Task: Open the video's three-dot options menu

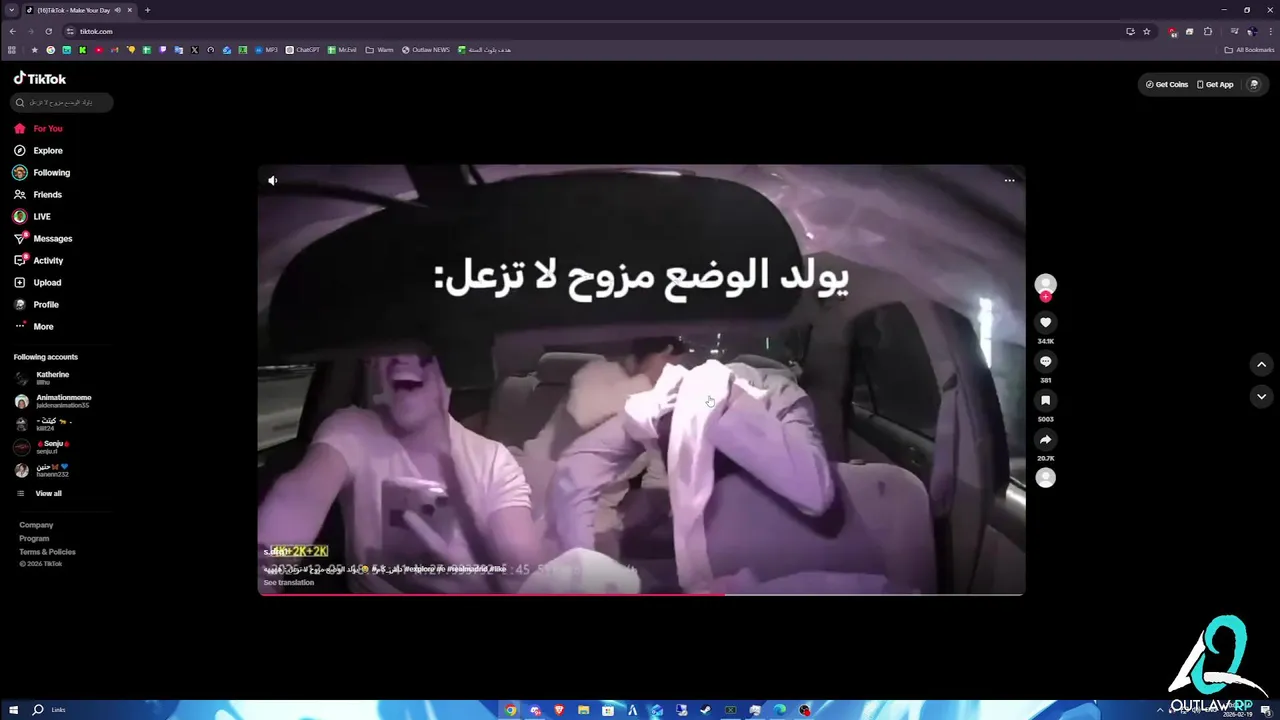Action: pos(1009,180)
